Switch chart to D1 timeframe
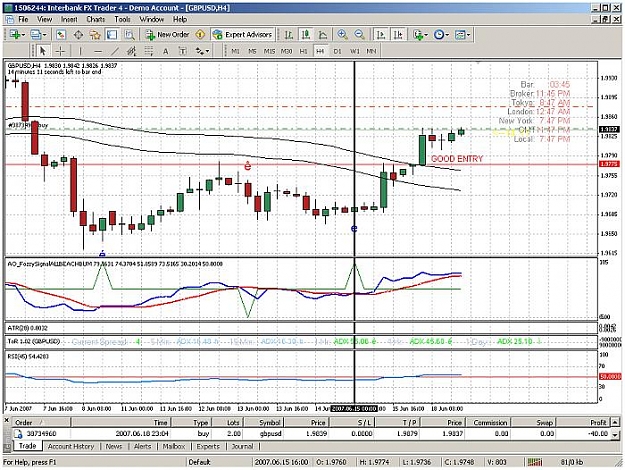625x470 pixels. point(337,51)
